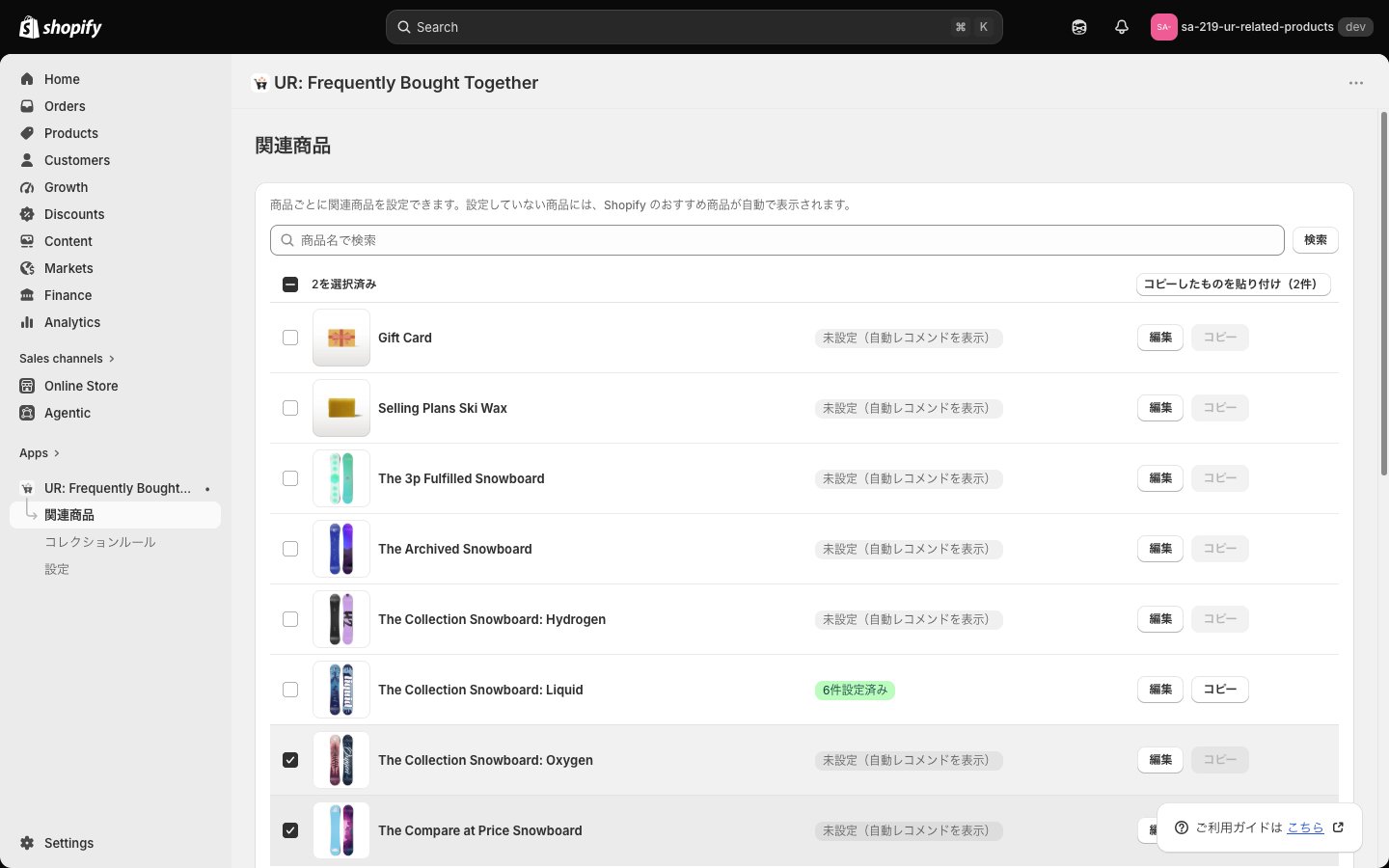Click the Content icon
The height and width of the screenshot is (868, 1389).
[x=27, y=241]
